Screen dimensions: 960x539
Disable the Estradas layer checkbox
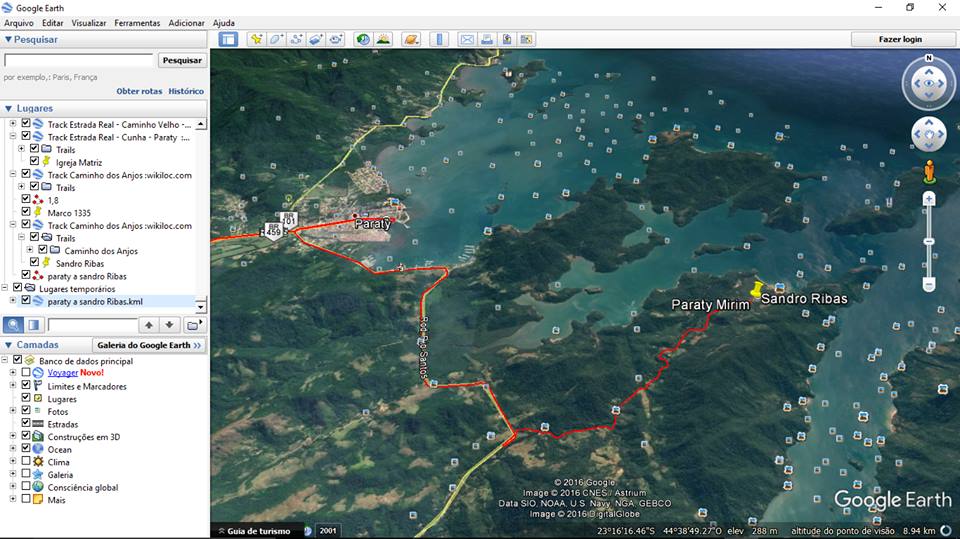point(26,423)
